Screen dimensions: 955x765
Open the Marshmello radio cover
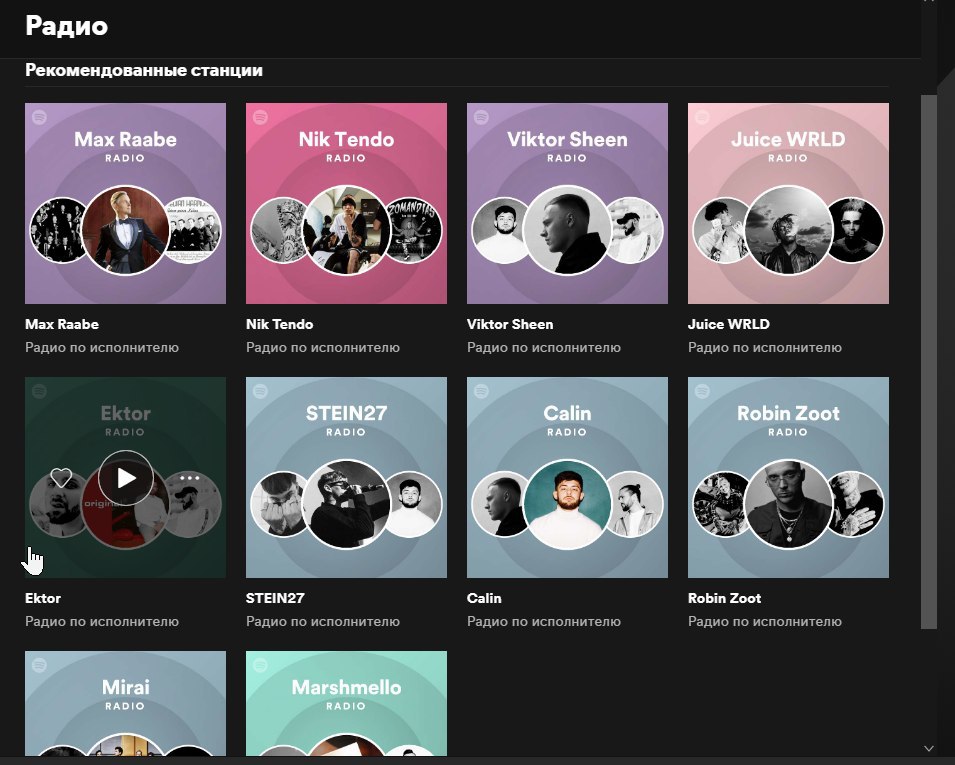point(347,703)
